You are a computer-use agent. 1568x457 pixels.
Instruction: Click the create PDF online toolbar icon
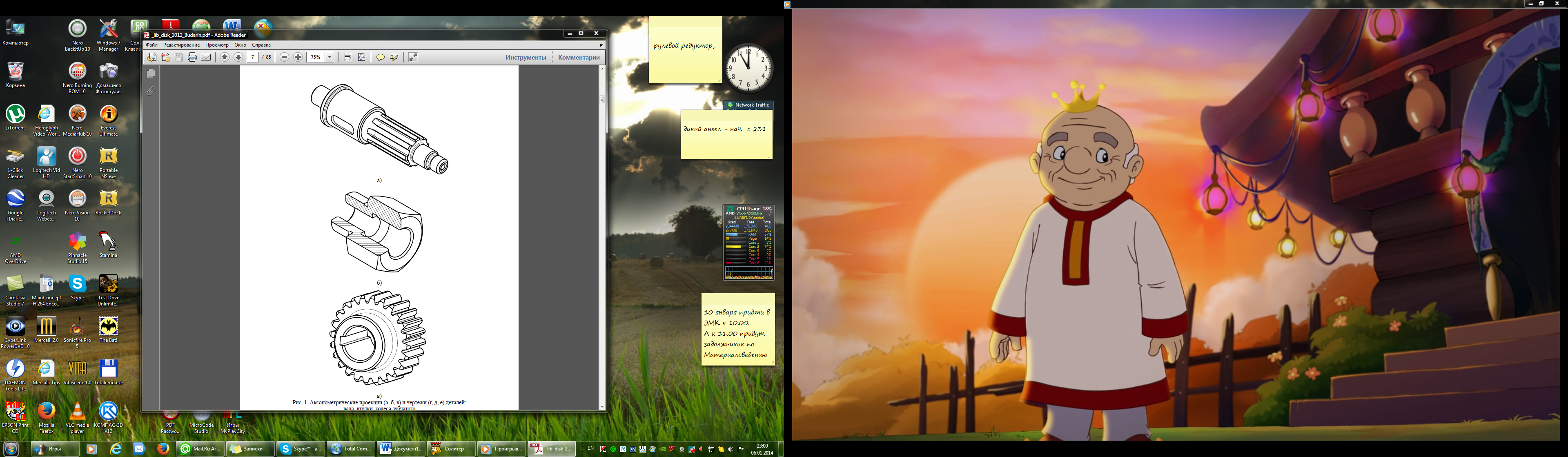click(165, 57)
